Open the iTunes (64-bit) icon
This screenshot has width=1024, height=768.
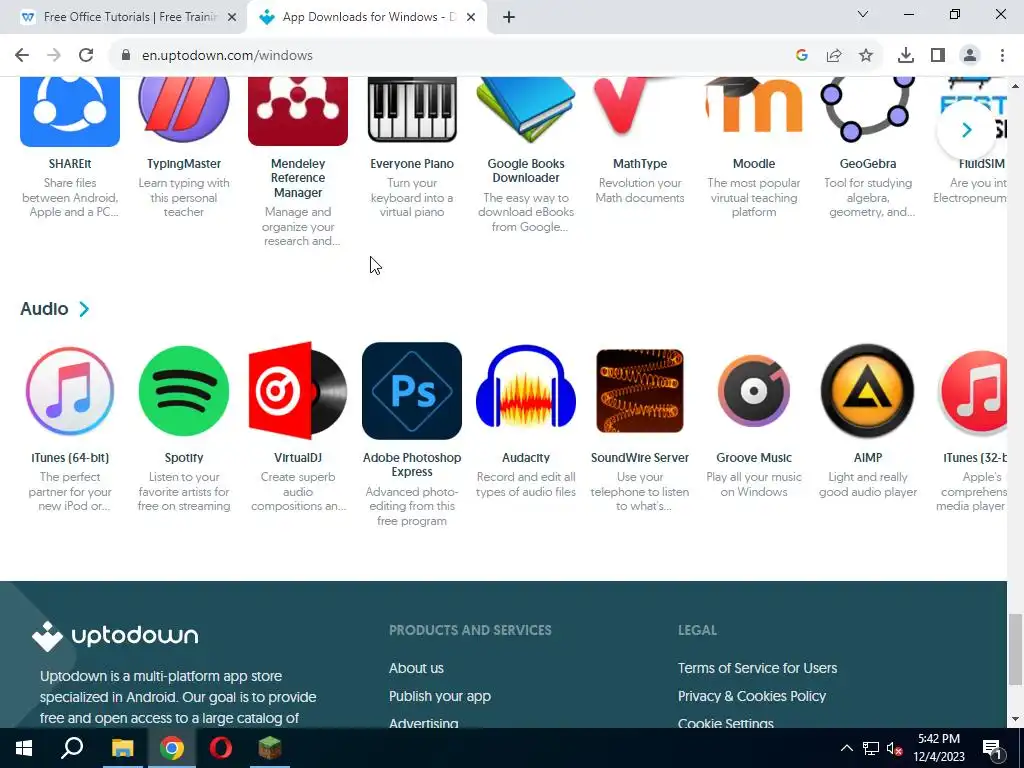click(x=70, y=391)
